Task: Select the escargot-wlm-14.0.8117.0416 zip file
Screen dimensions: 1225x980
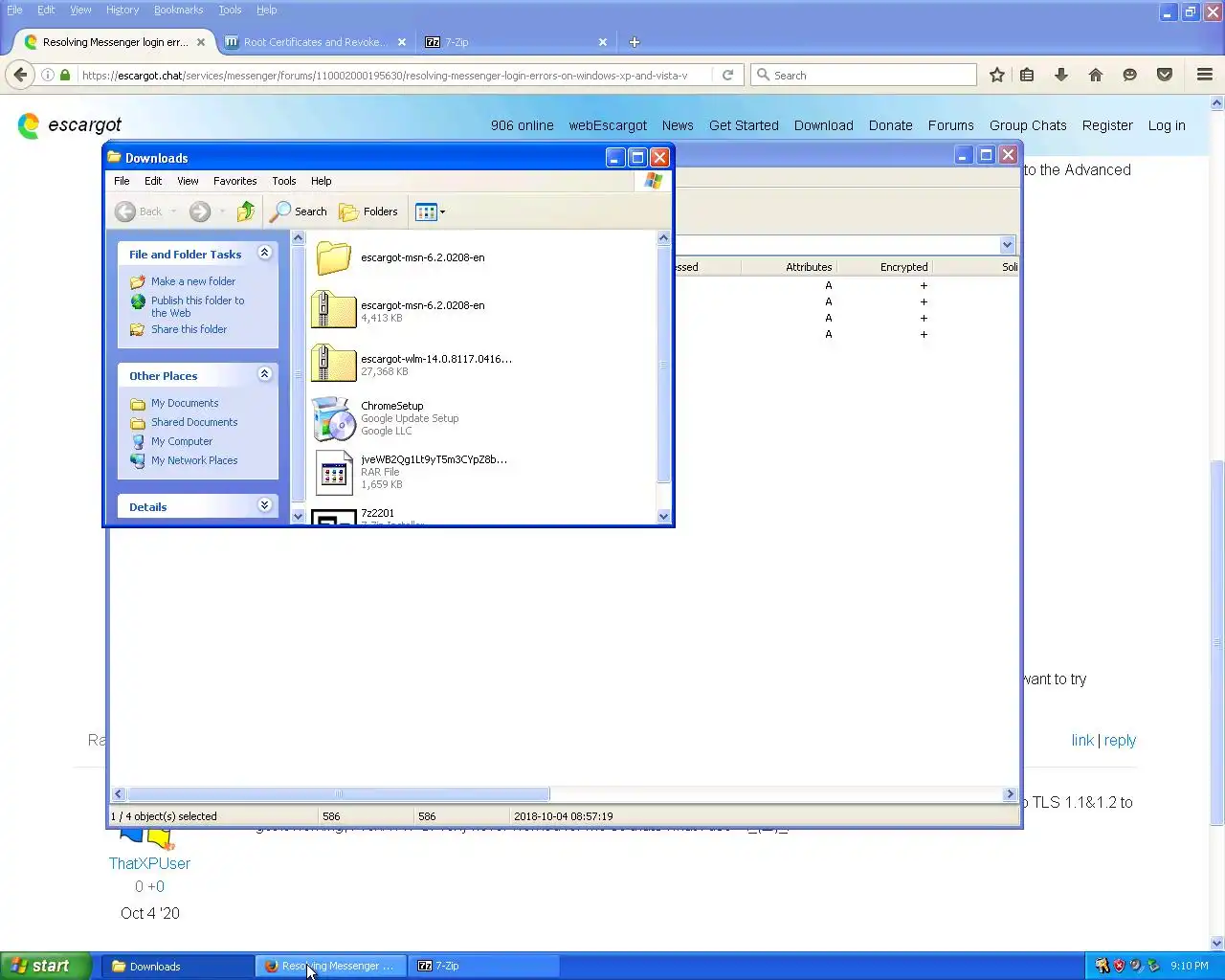Action: (x=412, y=365)
